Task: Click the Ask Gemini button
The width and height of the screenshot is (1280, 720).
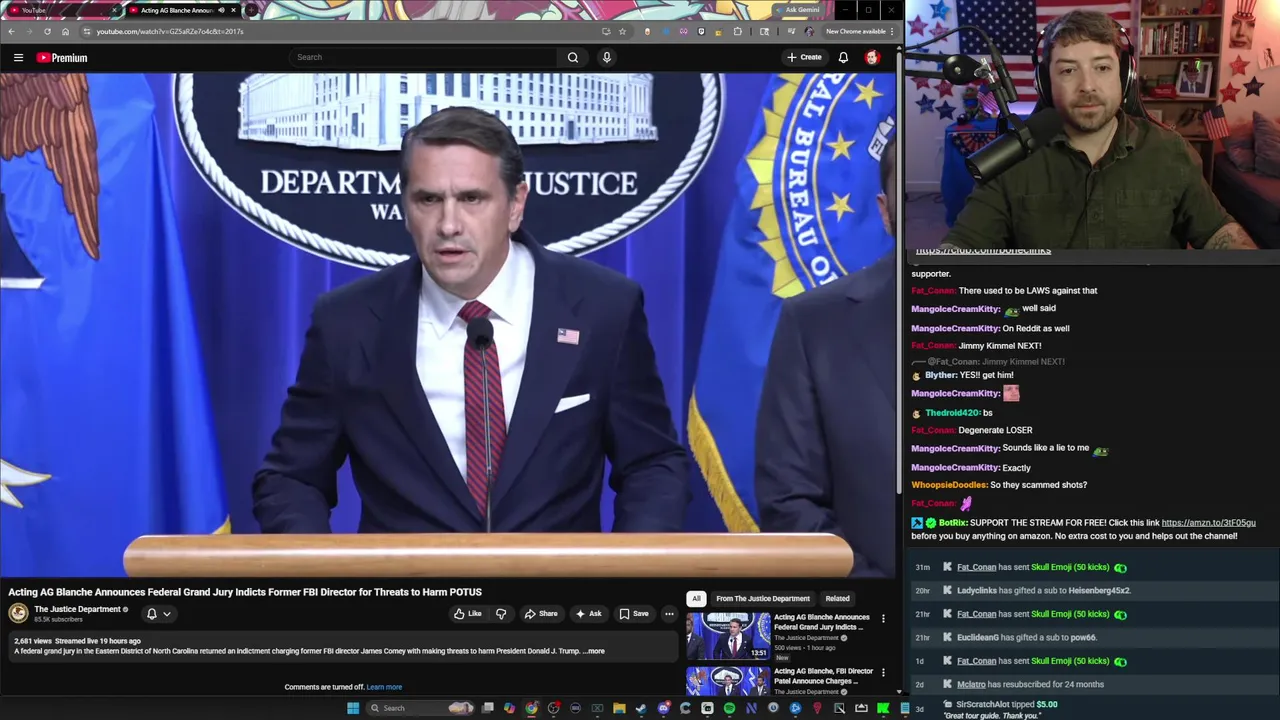Action: click(801, 10)
